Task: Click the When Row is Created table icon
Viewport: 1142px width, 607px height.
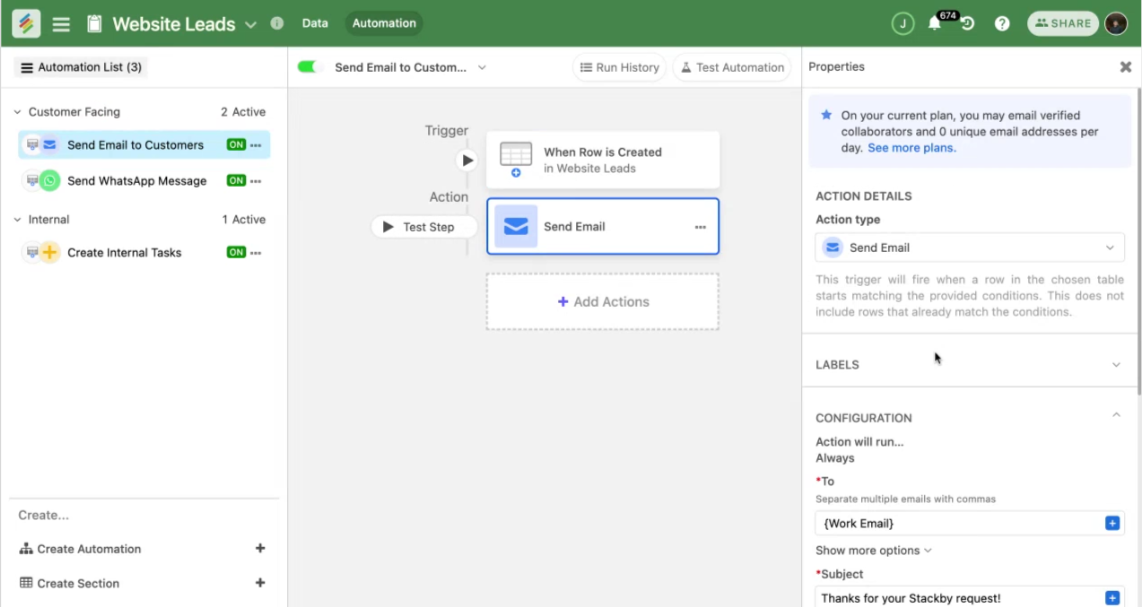Action: (516, 160)
